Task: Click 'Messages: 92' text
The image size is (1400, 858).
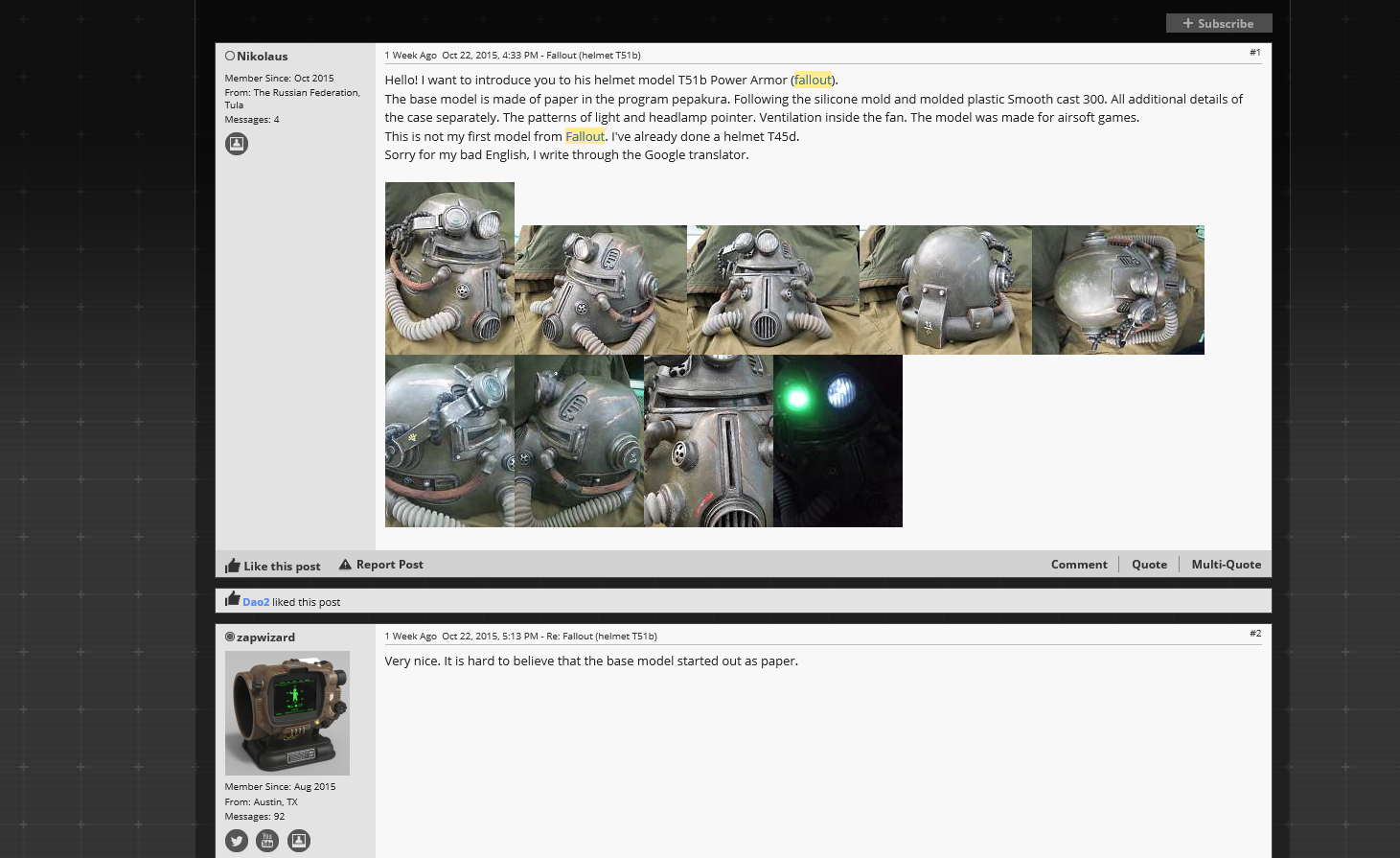Action: coord(255,817)
